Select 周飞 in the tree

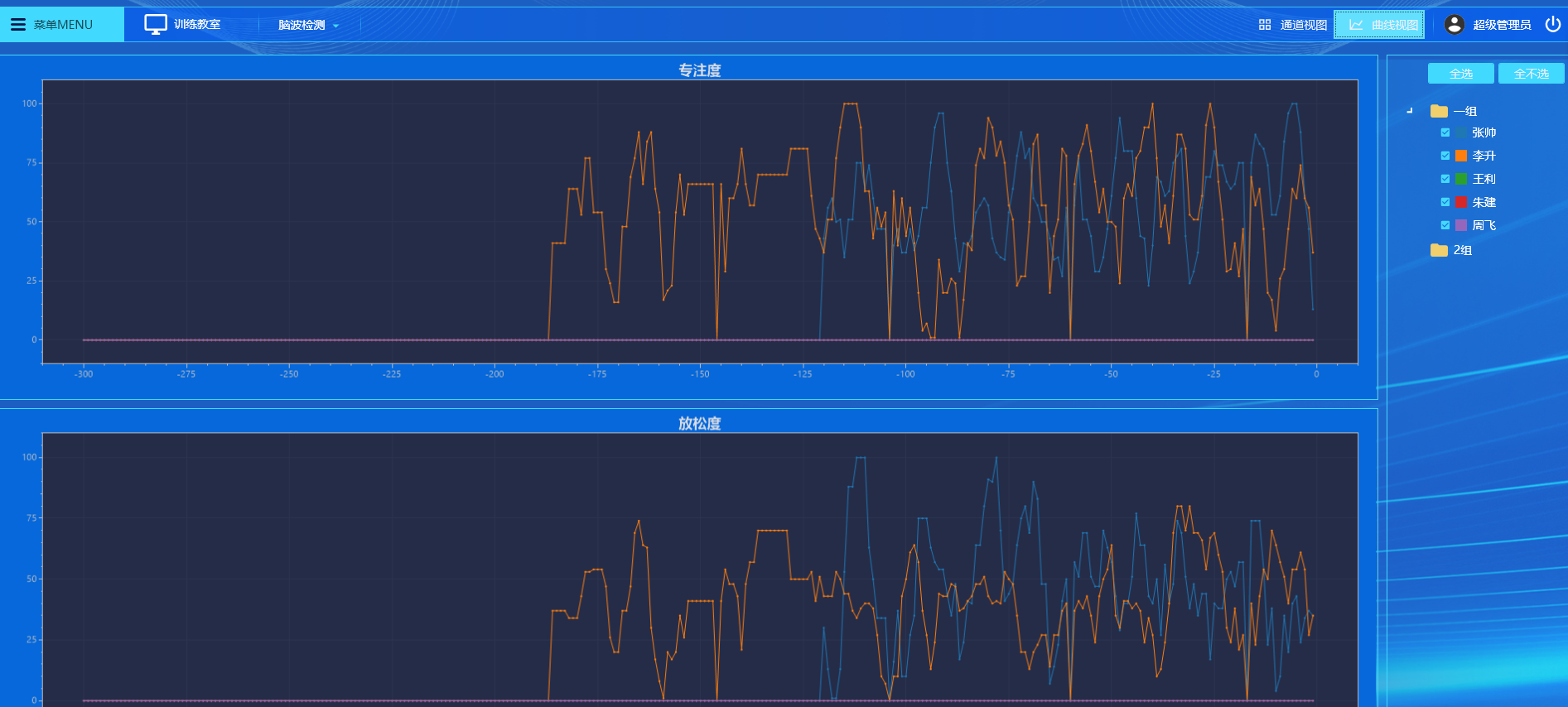[1484, 225]
